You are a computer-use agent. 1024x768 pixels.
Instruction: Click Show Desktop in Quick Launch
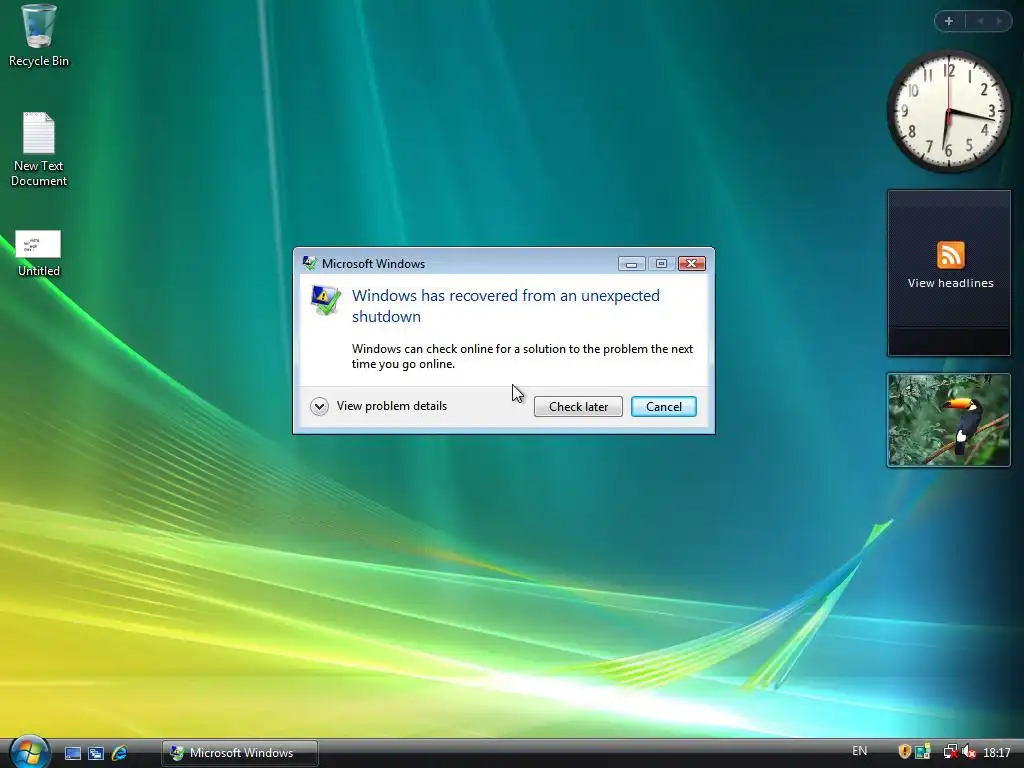click(x=72, y=753)
